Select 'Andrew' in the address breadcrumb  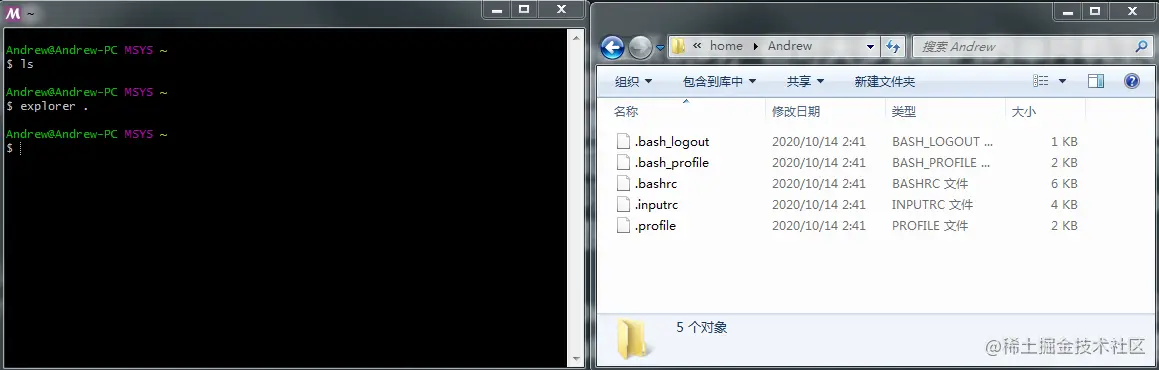coord(789,46)
